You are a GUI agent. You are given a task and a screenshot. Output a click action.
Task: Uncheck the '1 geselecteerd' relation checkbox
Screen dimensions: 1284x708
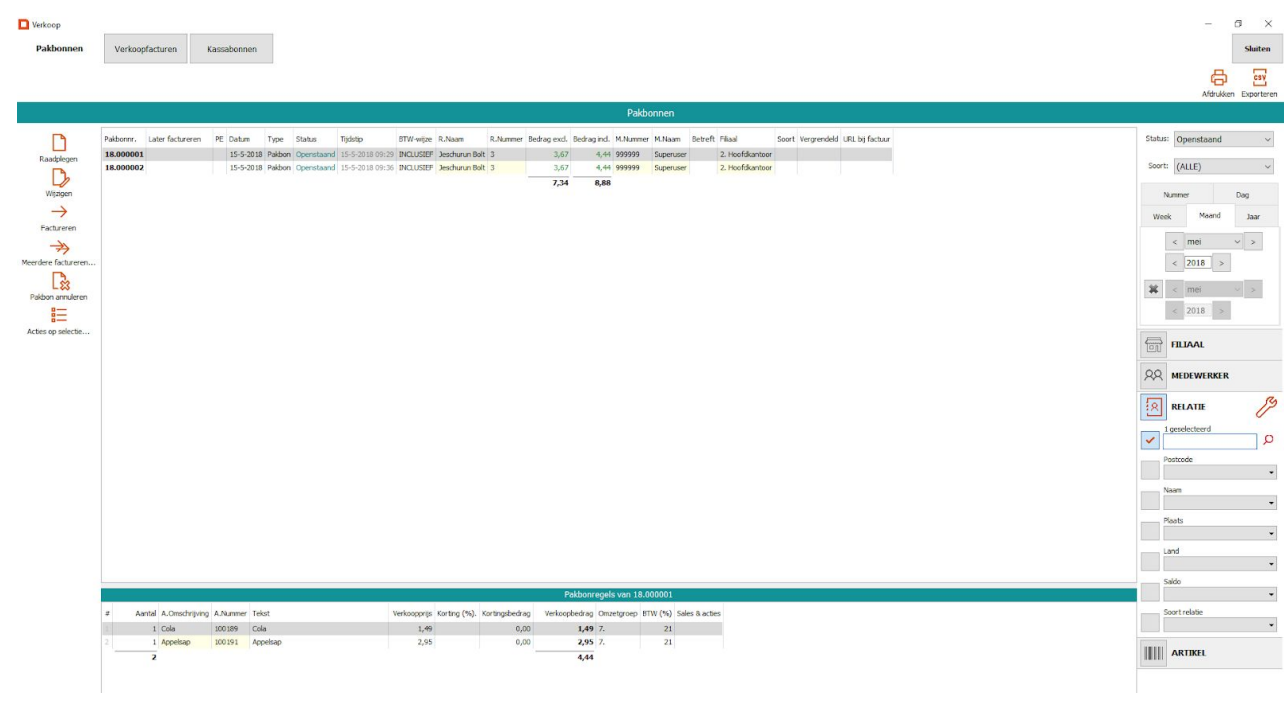1150,440
